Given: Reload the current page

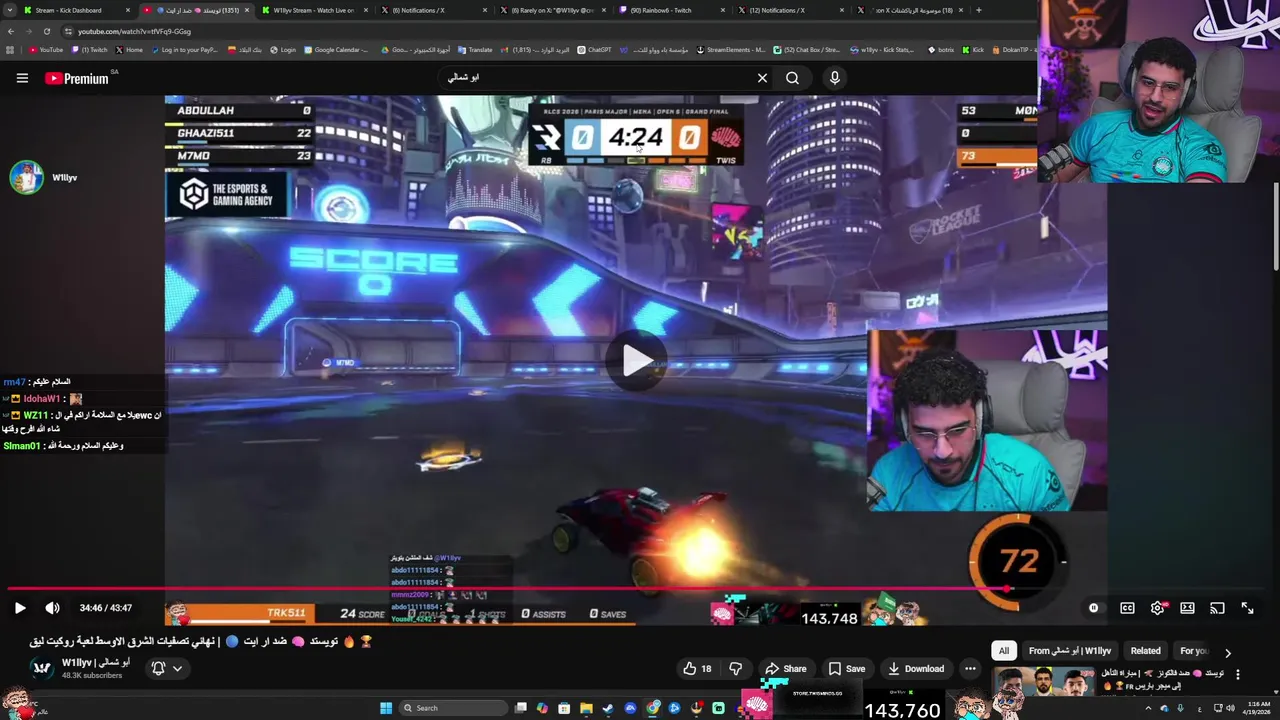Looking at the screenshot, I should tap(46, 31).
